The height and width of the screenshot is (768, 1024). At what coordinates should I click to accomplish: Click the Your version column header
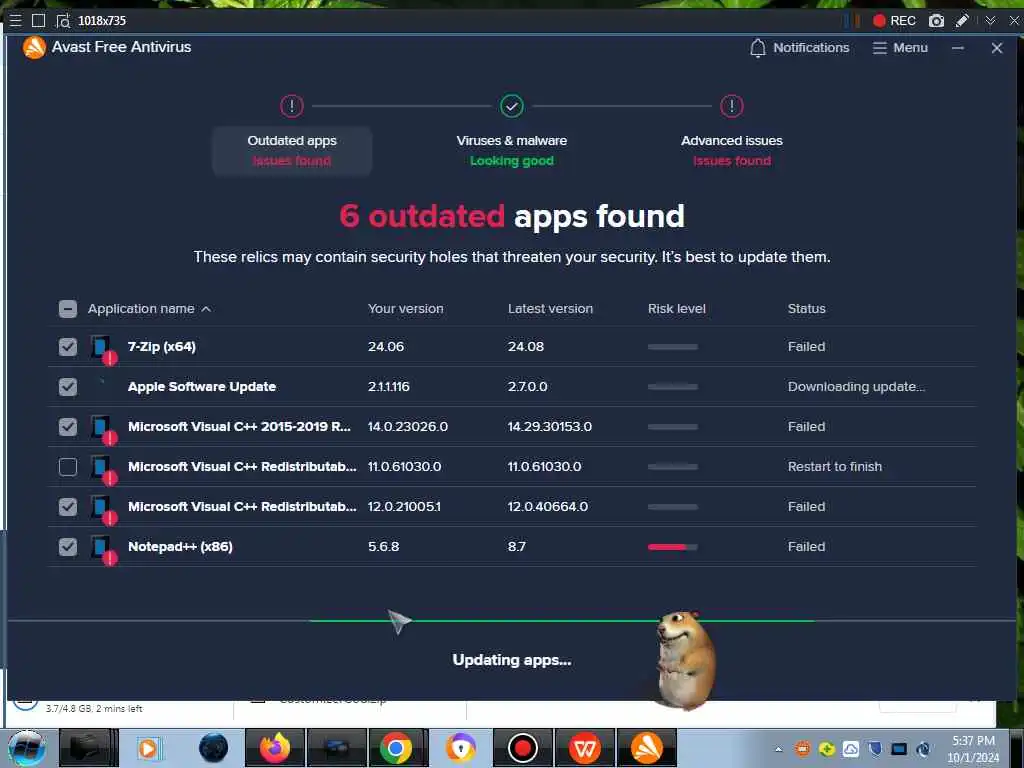coord(406,309)
